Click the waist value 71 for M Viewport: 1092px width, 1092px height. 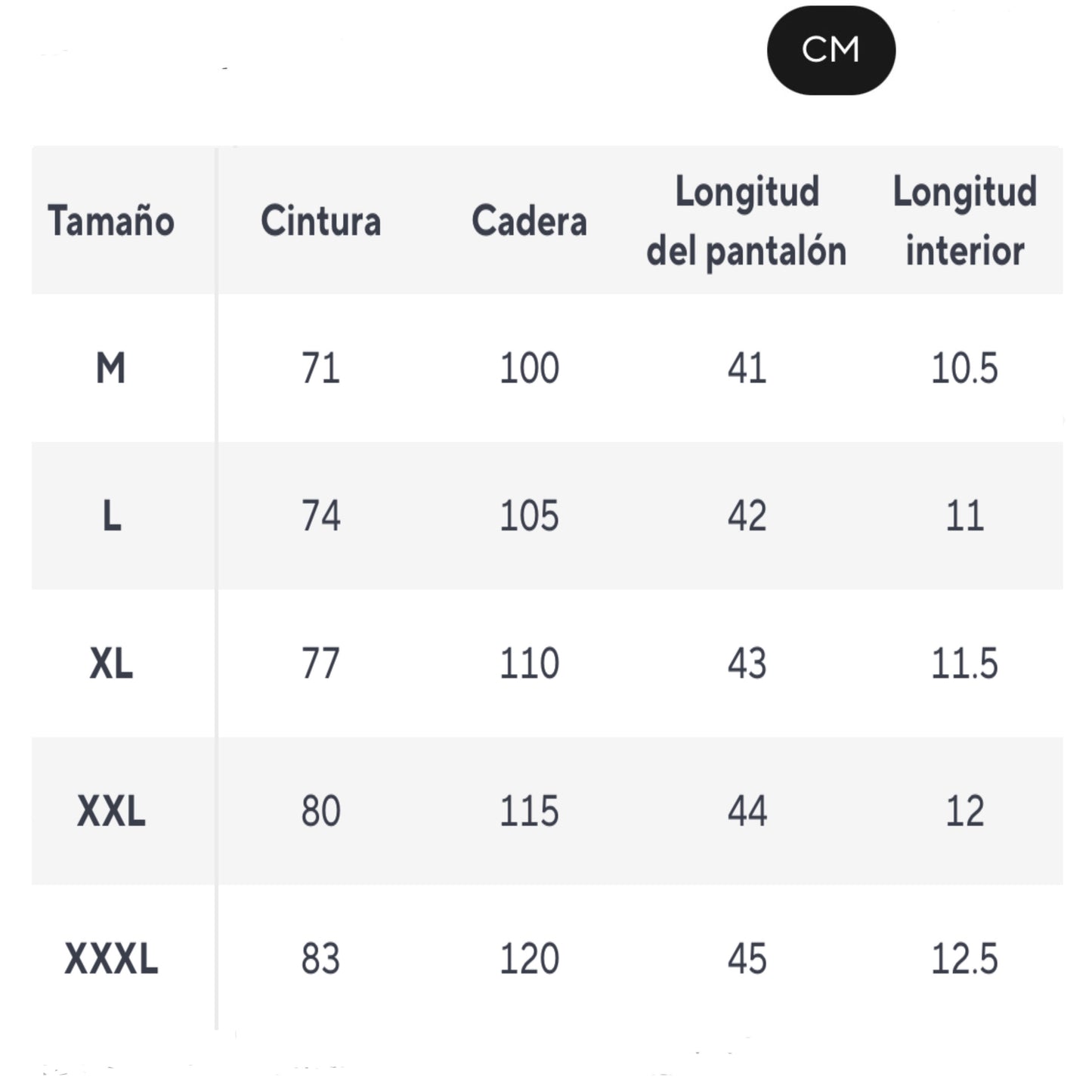click(x=320, y=369)
